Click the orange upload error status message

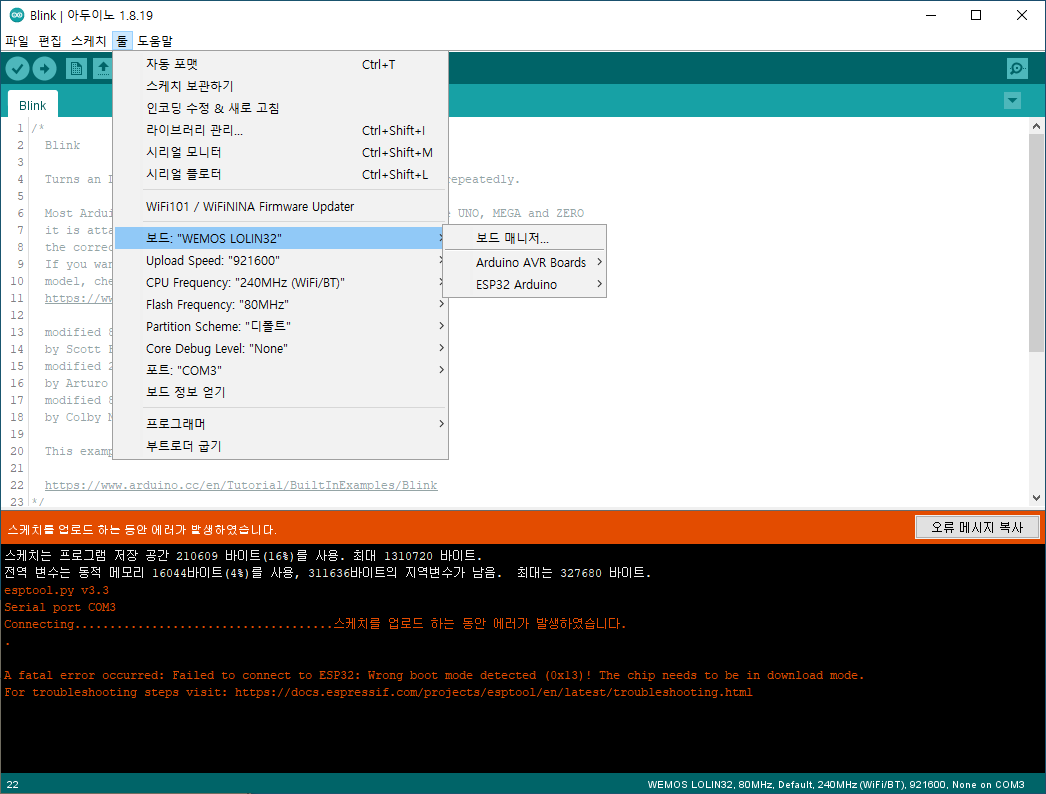pyautogui.click(x=141, y=530)
